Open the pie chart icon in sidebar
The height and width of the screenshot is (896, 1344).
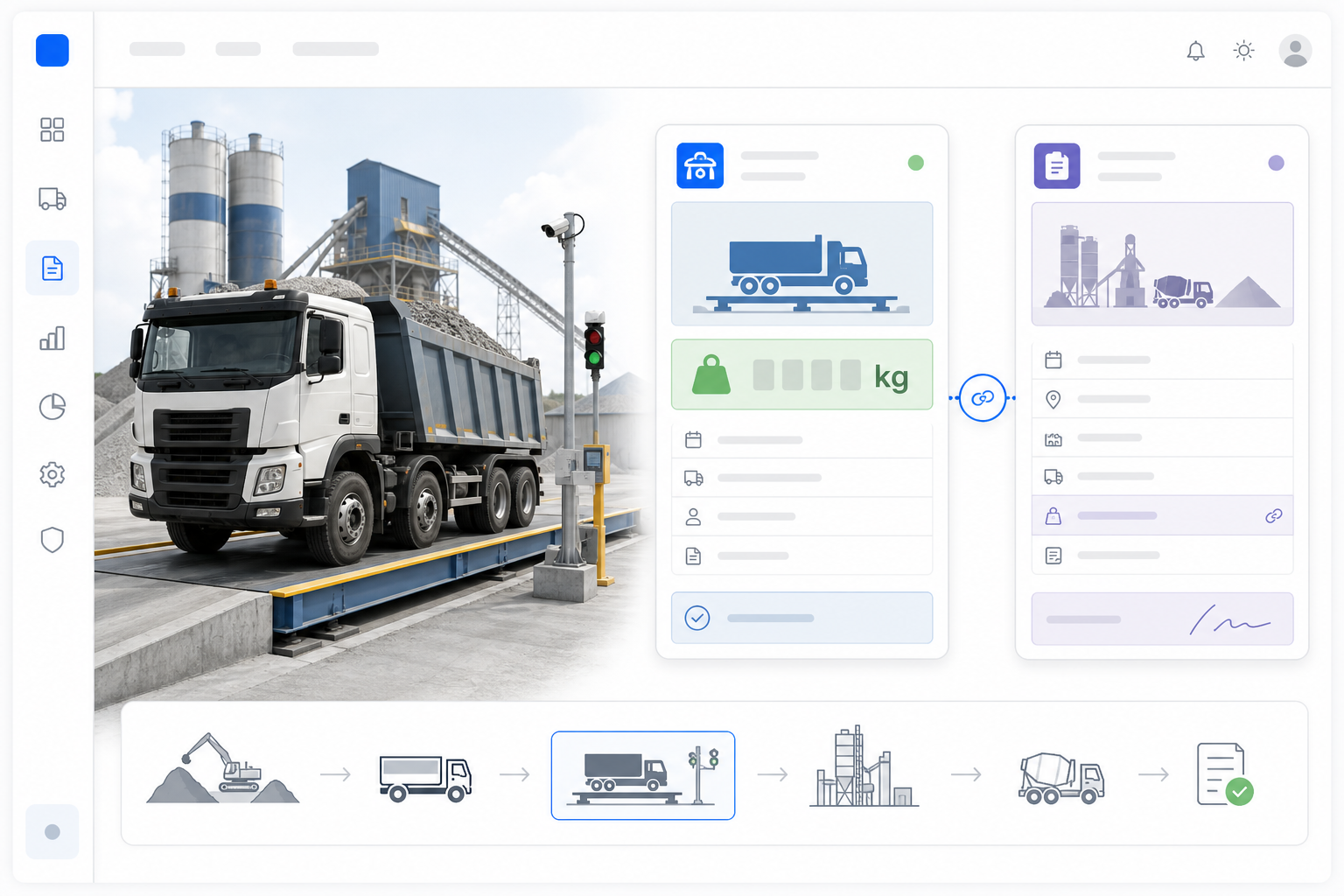click(x=52, y=407)
